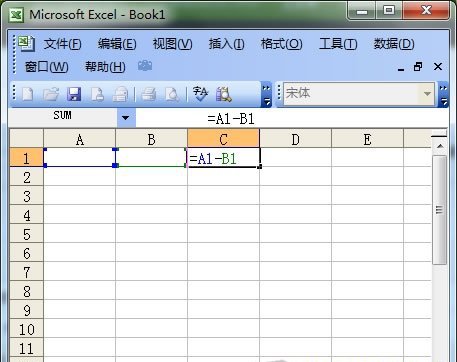Expand the standard toolbar options arrow
The width and height of the screenshot is (457, 362).
[x=266, y=95]
